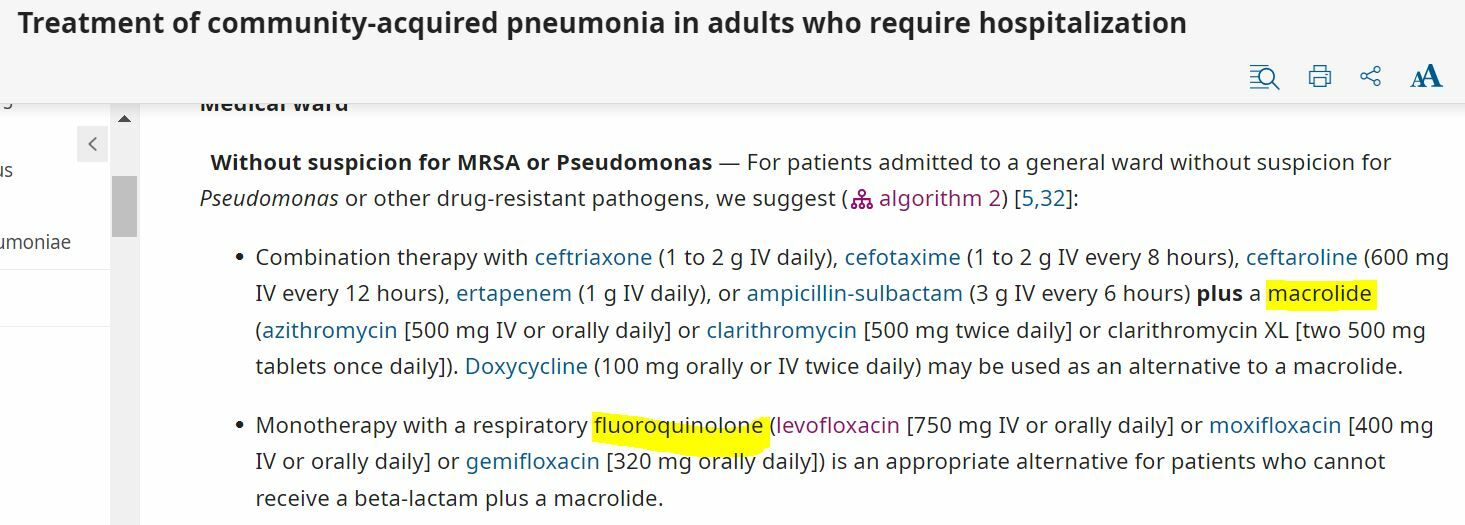Open the clarithromycin drug link
This screenshot has width=1465, height=525.
(x=781, y=330)
